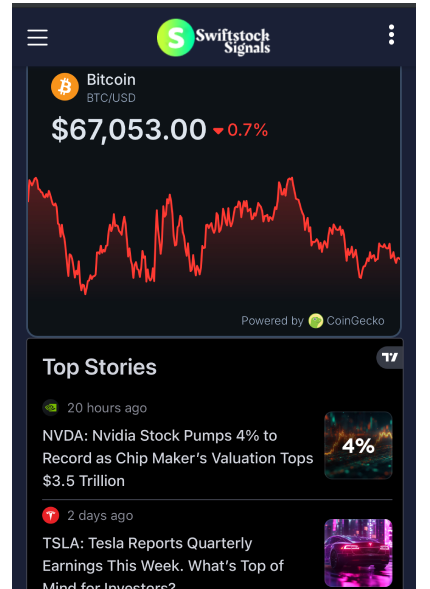Click the highest peak on Bitcoin chart
The height and width of the screenshot is (589, 430).
click(x=290, y=179)
